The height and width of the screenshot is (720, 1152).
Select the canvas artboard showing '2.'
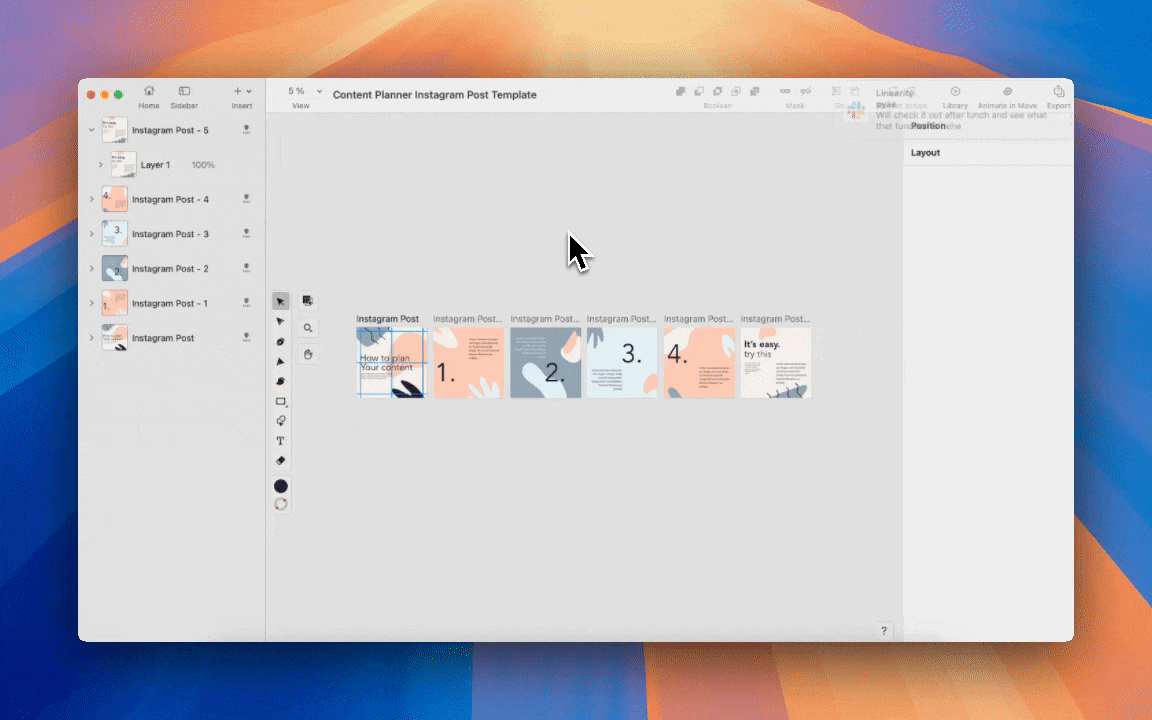[x=545, y=363]
